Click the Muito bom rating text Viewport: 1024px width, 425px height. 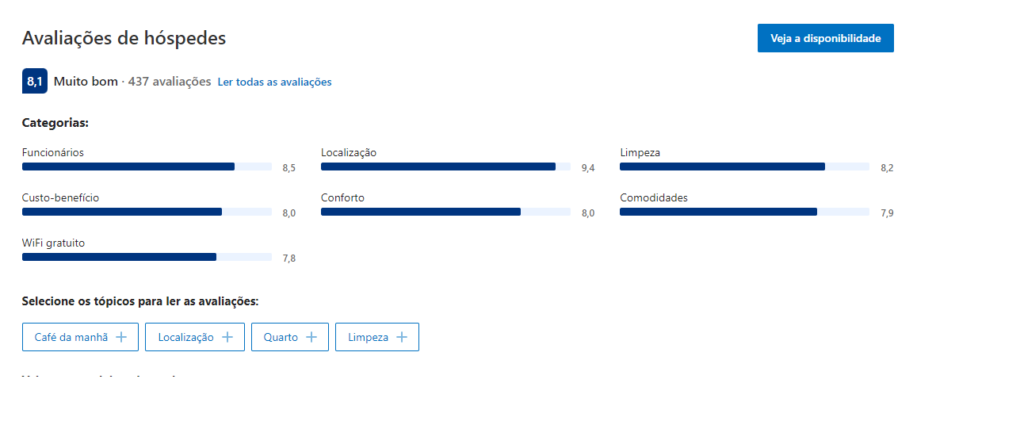[86, 82]
